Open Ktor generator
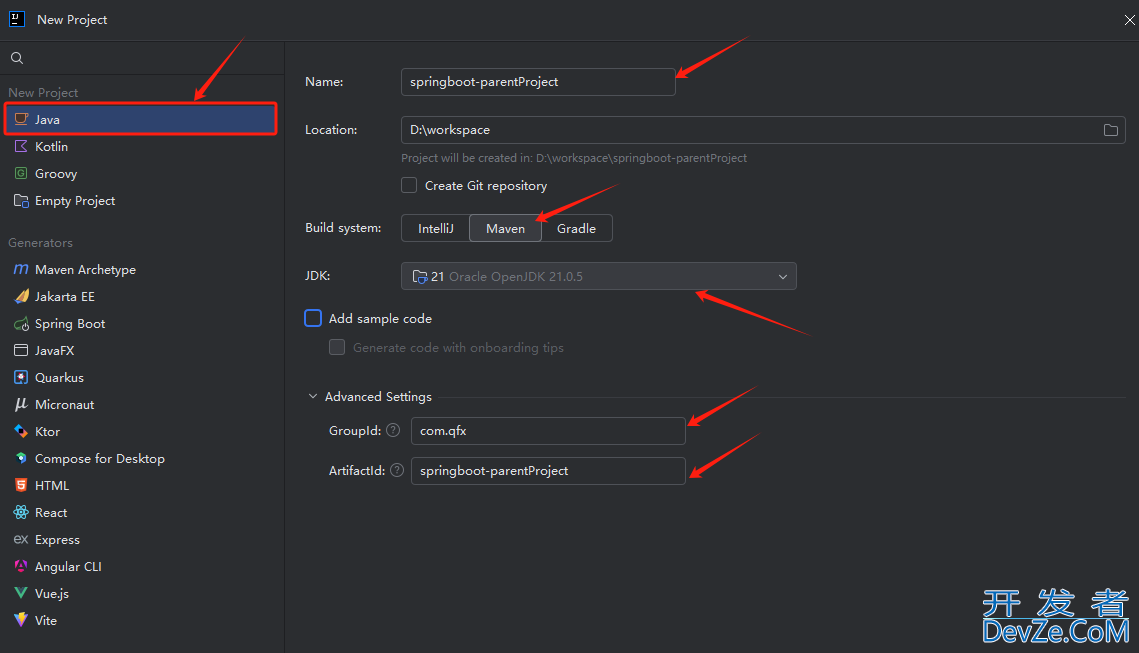The image size is (1139, 653). tap(140, 431)
